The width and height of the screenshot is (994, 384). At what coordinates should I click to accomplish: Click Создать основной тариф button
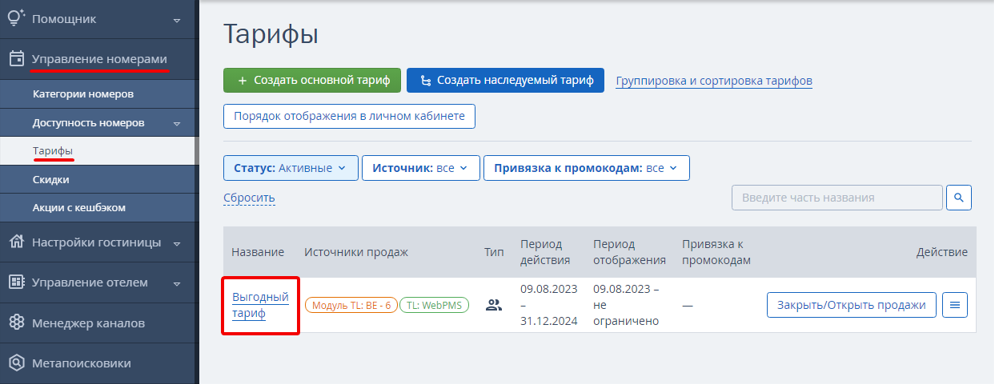pyautogui.click(x=312, y=80)
